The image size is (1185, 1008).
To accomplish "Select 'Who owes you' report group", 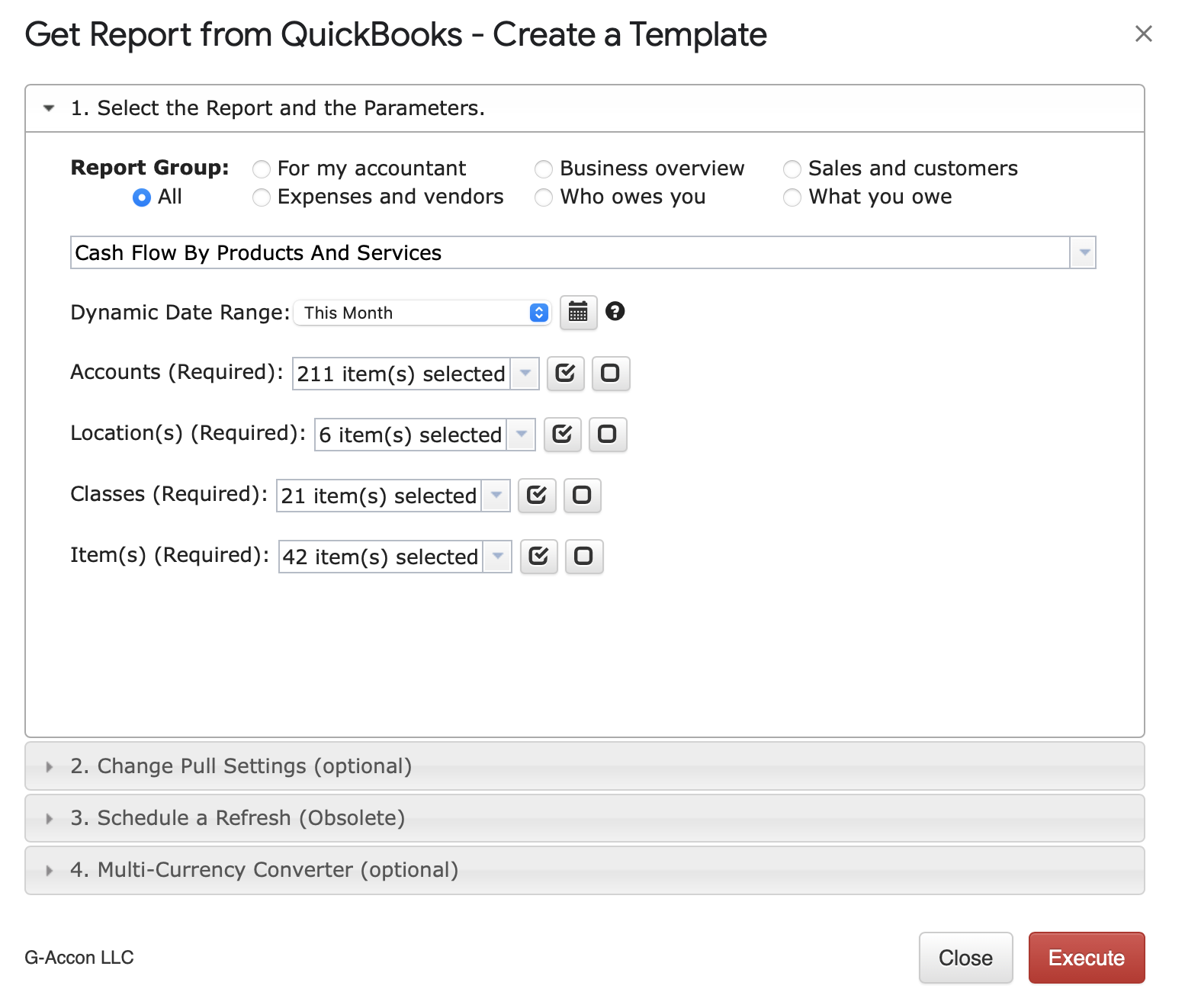I will [544, 197].
